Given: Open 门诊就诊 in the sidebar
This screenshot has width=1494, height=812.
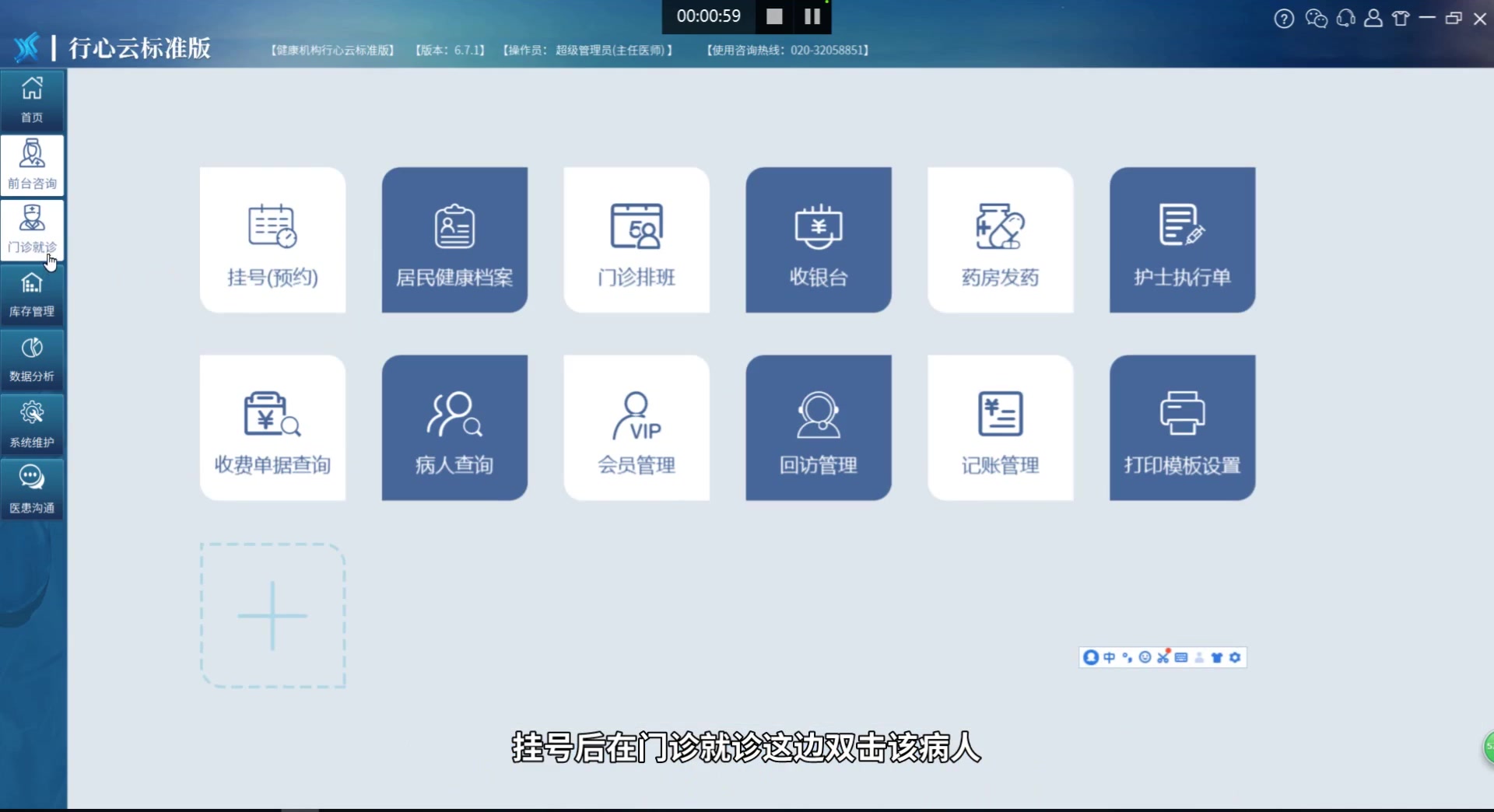Looking at the screenshot, I should [32, 229].
